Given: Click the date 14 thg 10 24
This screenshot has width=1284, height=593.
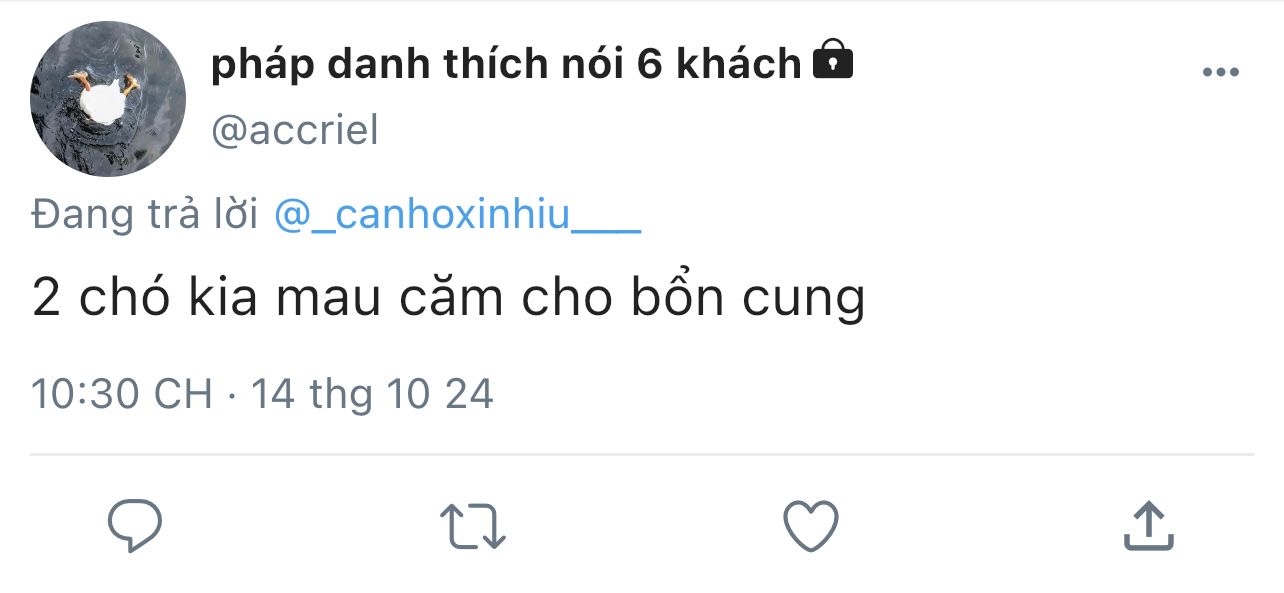Looking at the screenshot, I should pyautogui.click(x=372, y=394).
